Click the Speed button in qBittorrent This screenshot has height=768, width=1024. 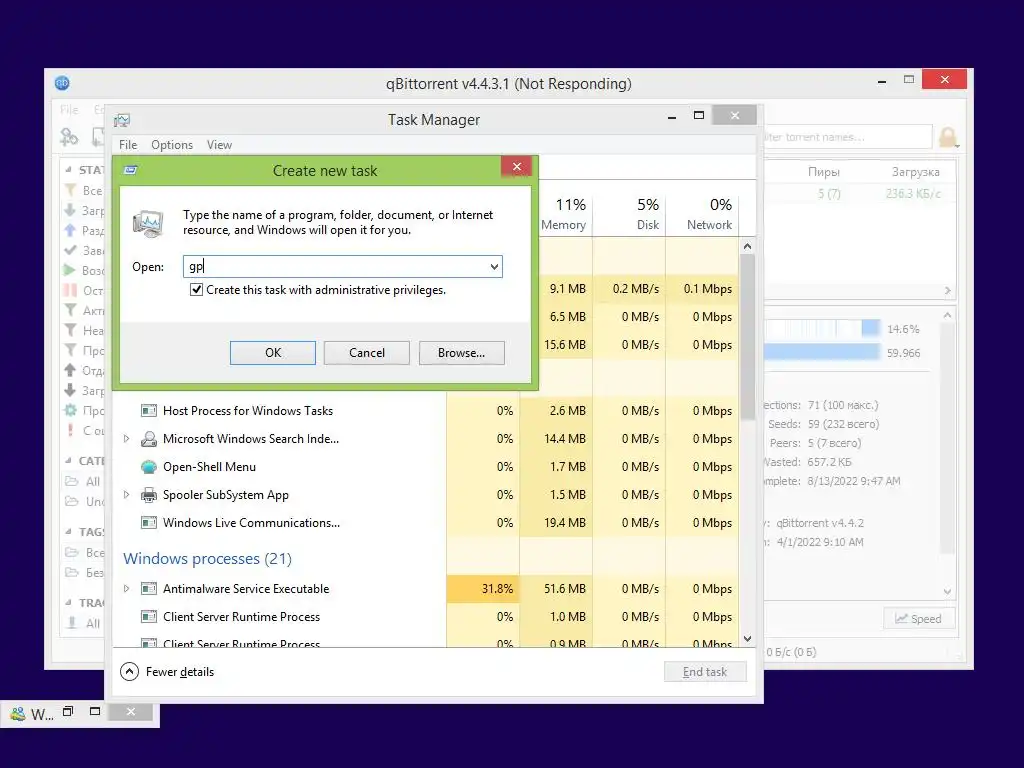point(919,618)
